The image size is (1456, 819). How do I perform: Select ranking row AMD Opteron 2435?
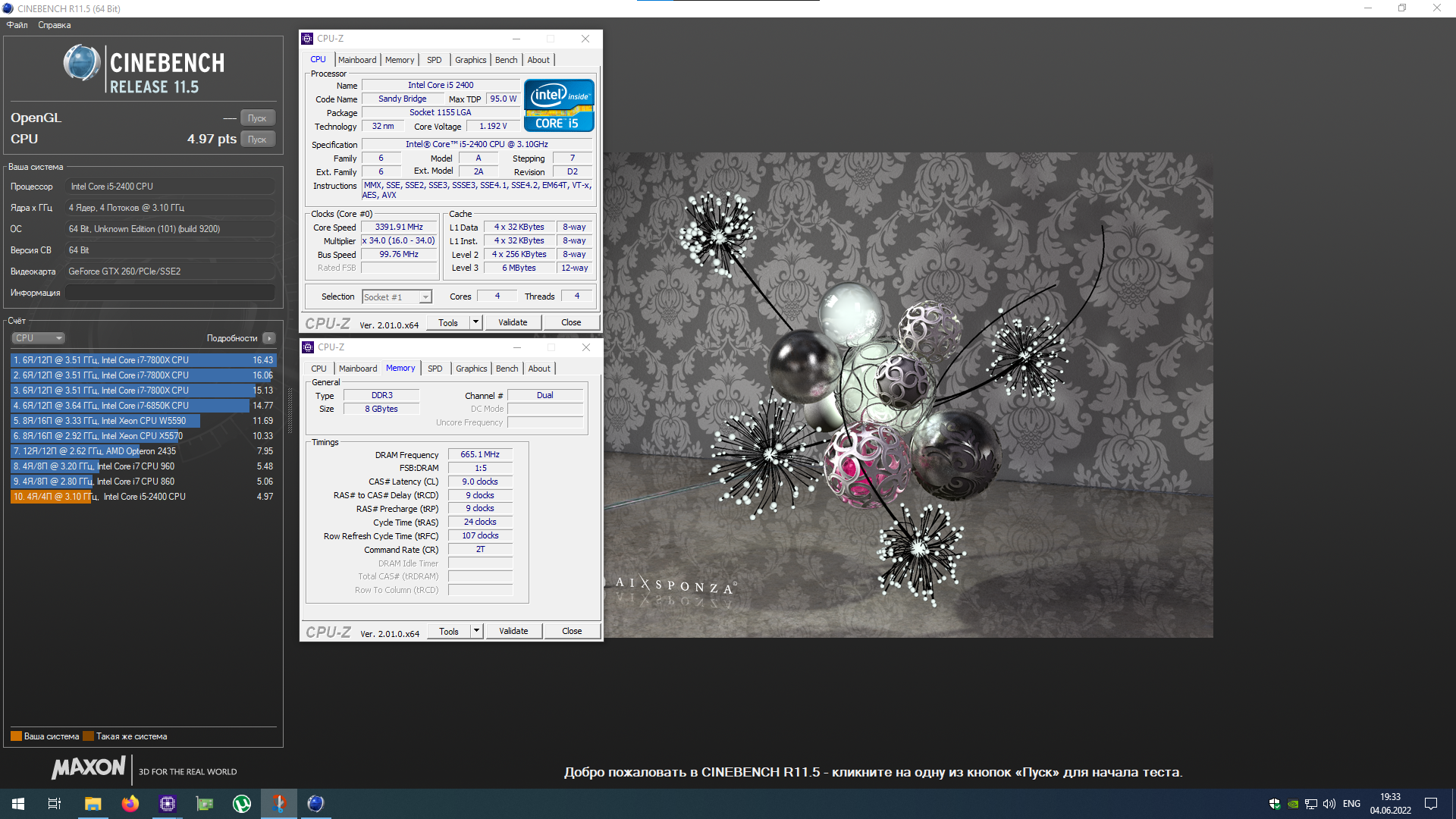point(143,451)
